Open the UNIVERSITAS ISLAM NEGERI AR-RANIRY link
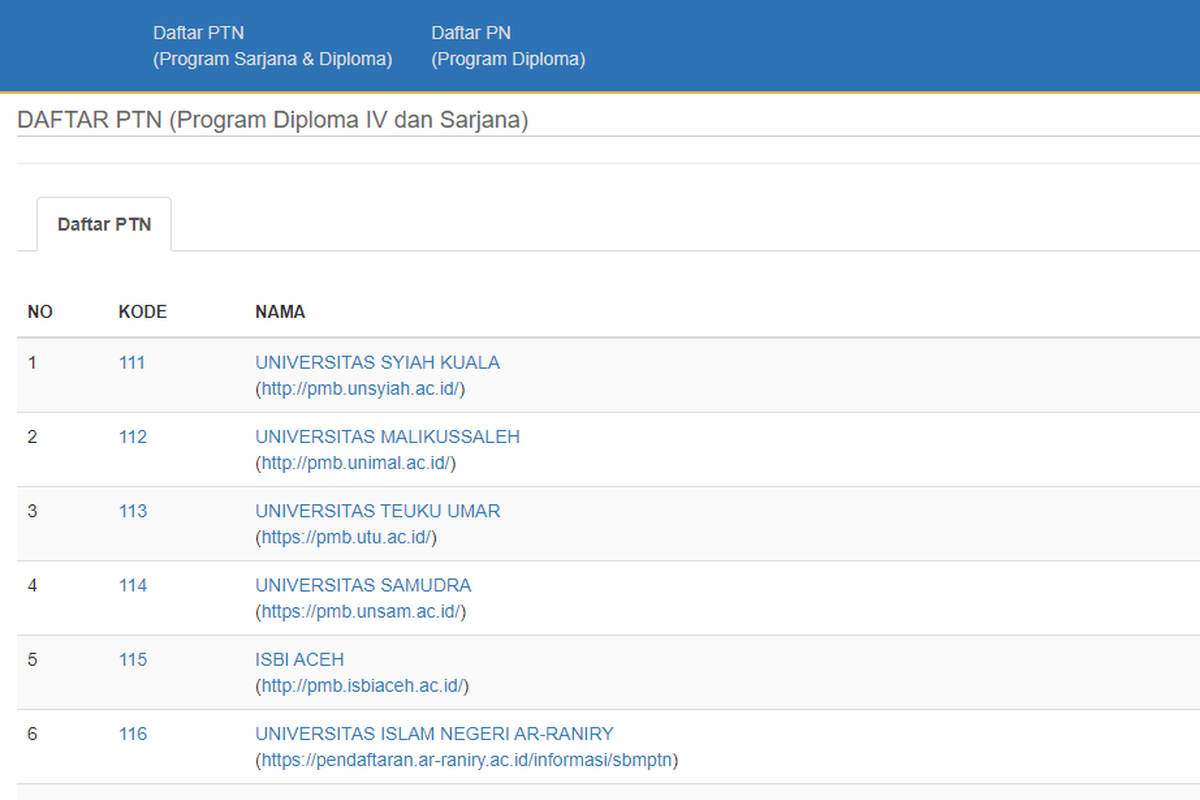Viewport: 1200px width, 800px height. [x=434, y=733]
